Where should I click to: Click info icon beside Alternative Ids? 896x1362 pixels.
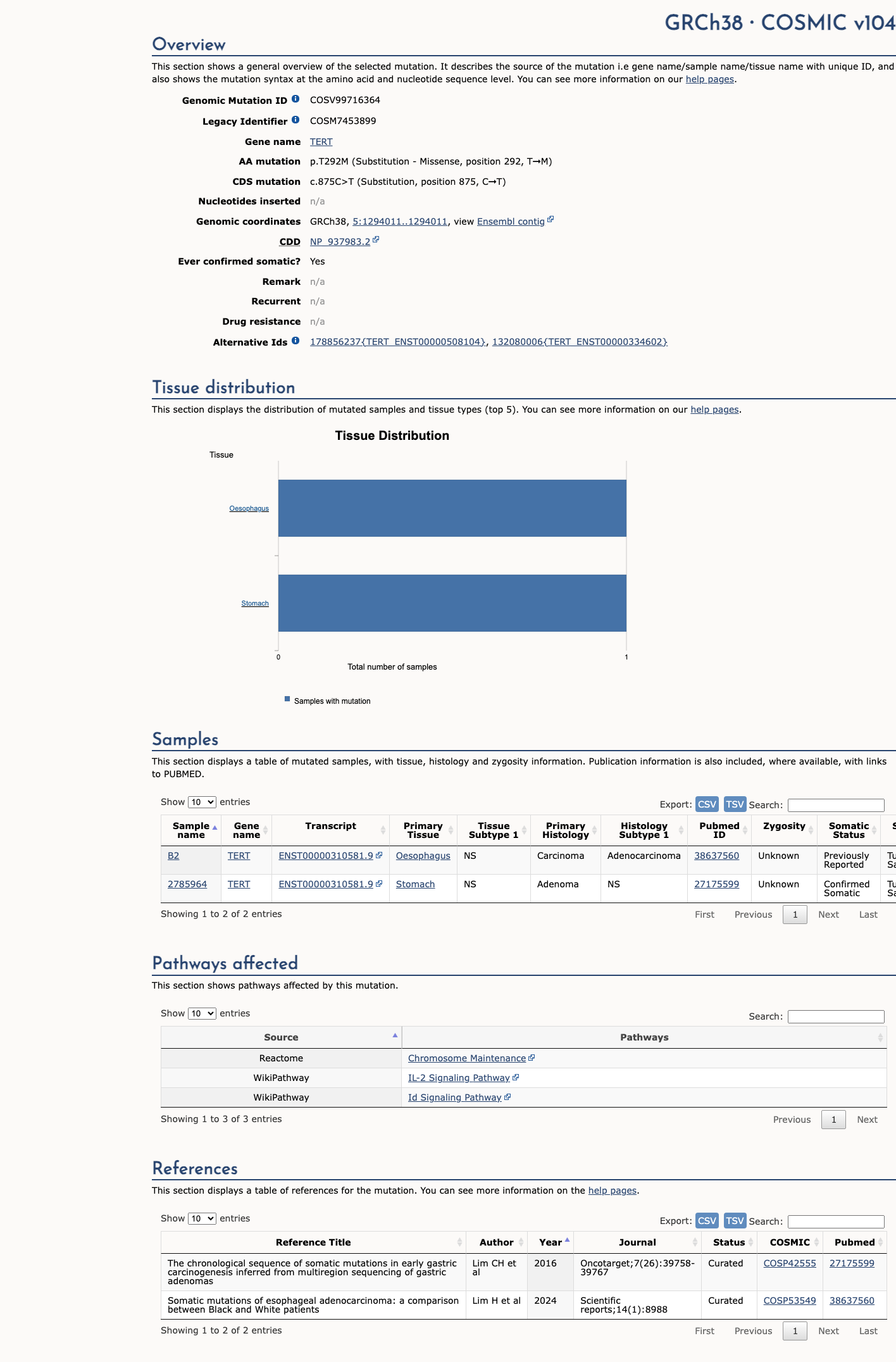296,341
